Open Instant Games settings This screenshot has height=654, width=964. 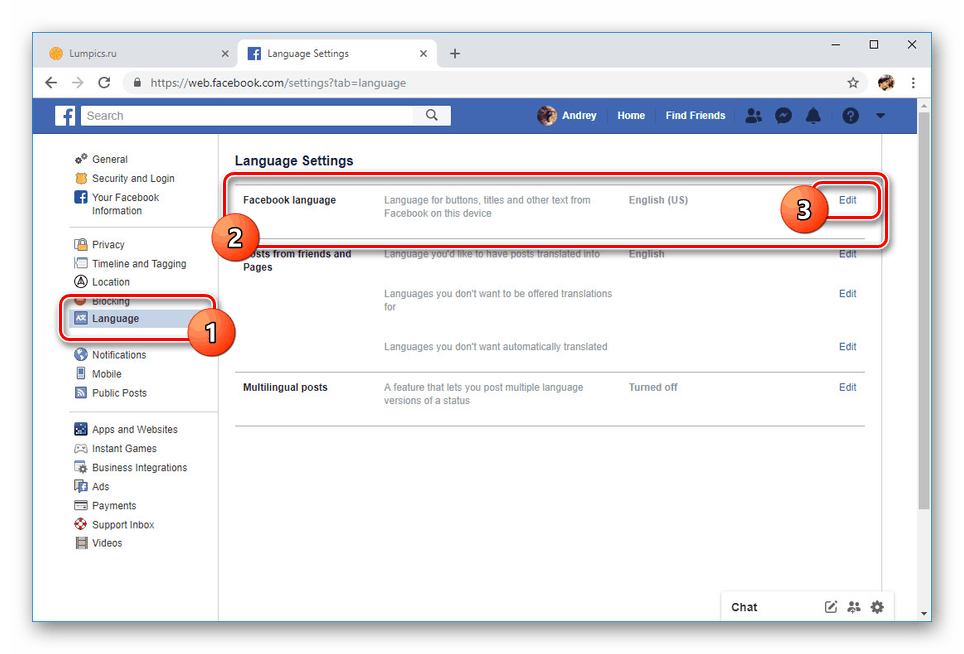point(124,449)
